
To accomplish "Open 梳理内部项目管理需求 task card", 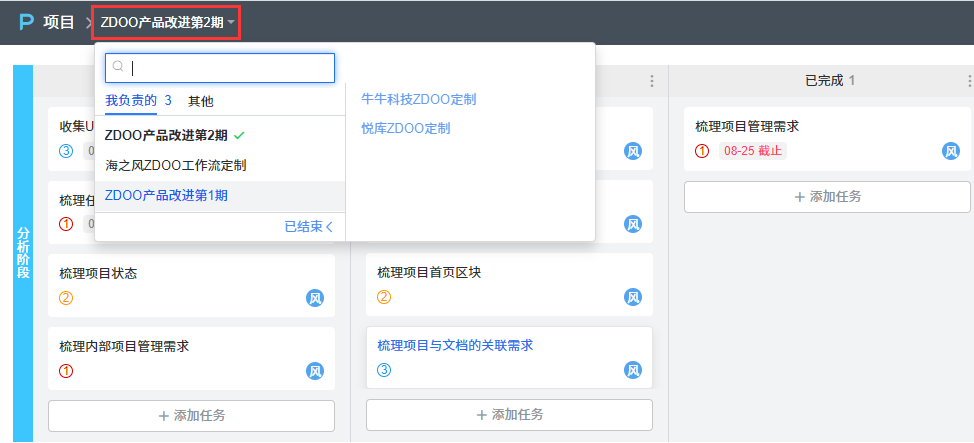I will point(191,359).
